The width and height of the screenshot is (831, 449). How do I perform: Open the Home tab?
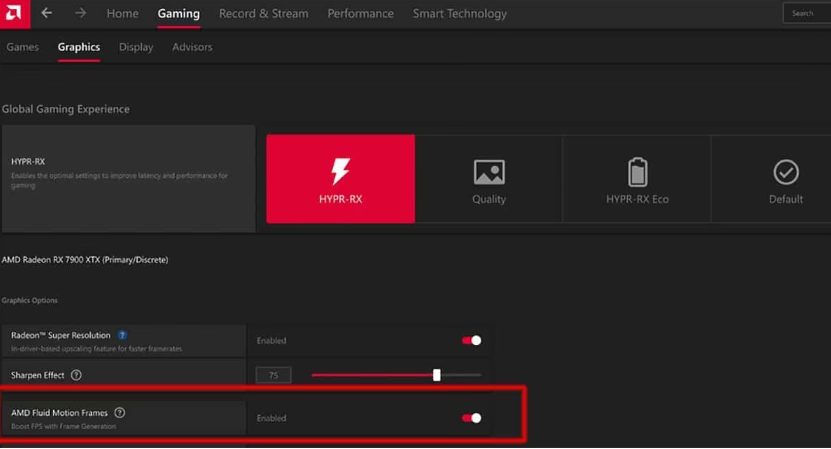(x=122, y=13)
